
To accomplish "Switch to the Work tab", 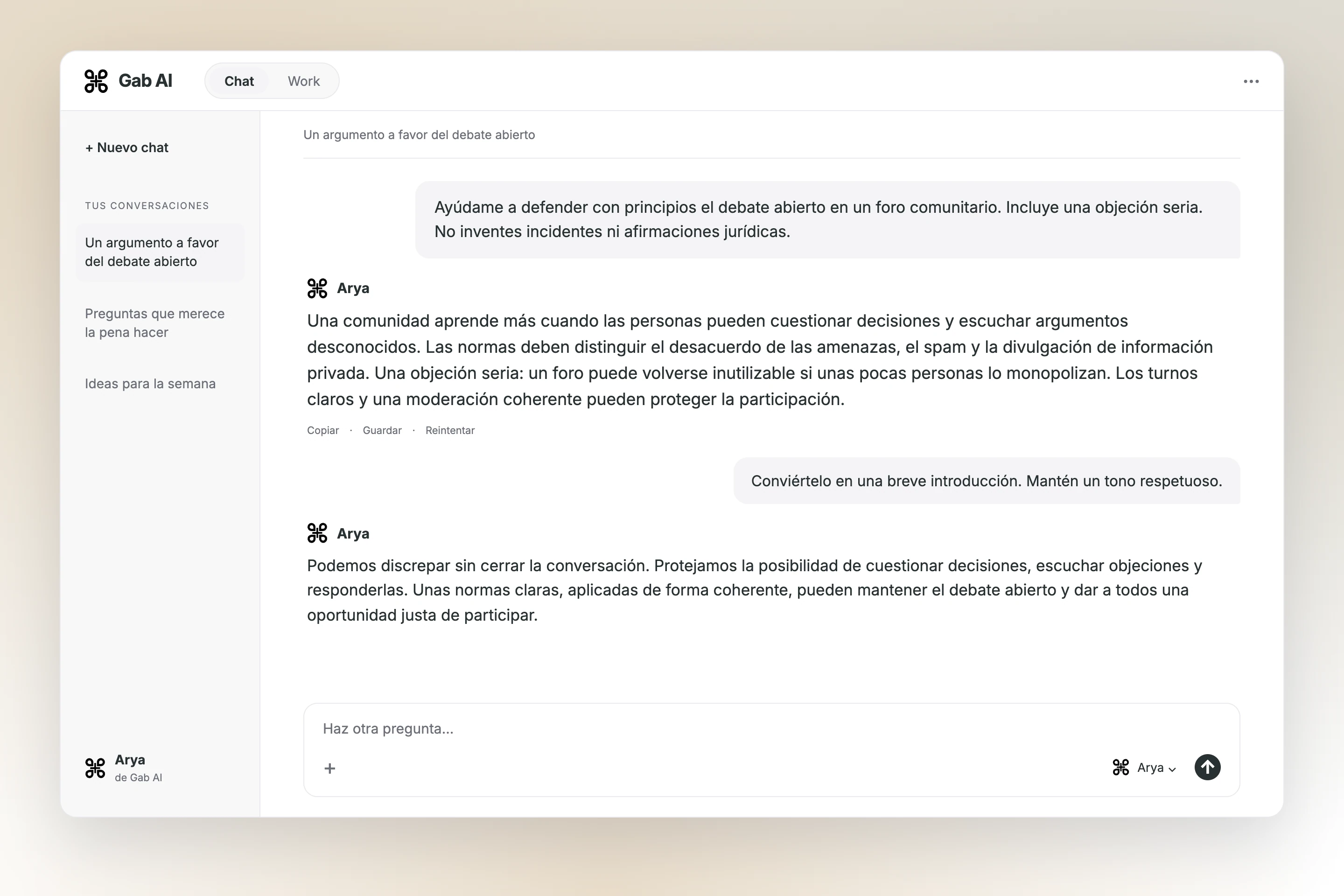I will pos(303,81).
